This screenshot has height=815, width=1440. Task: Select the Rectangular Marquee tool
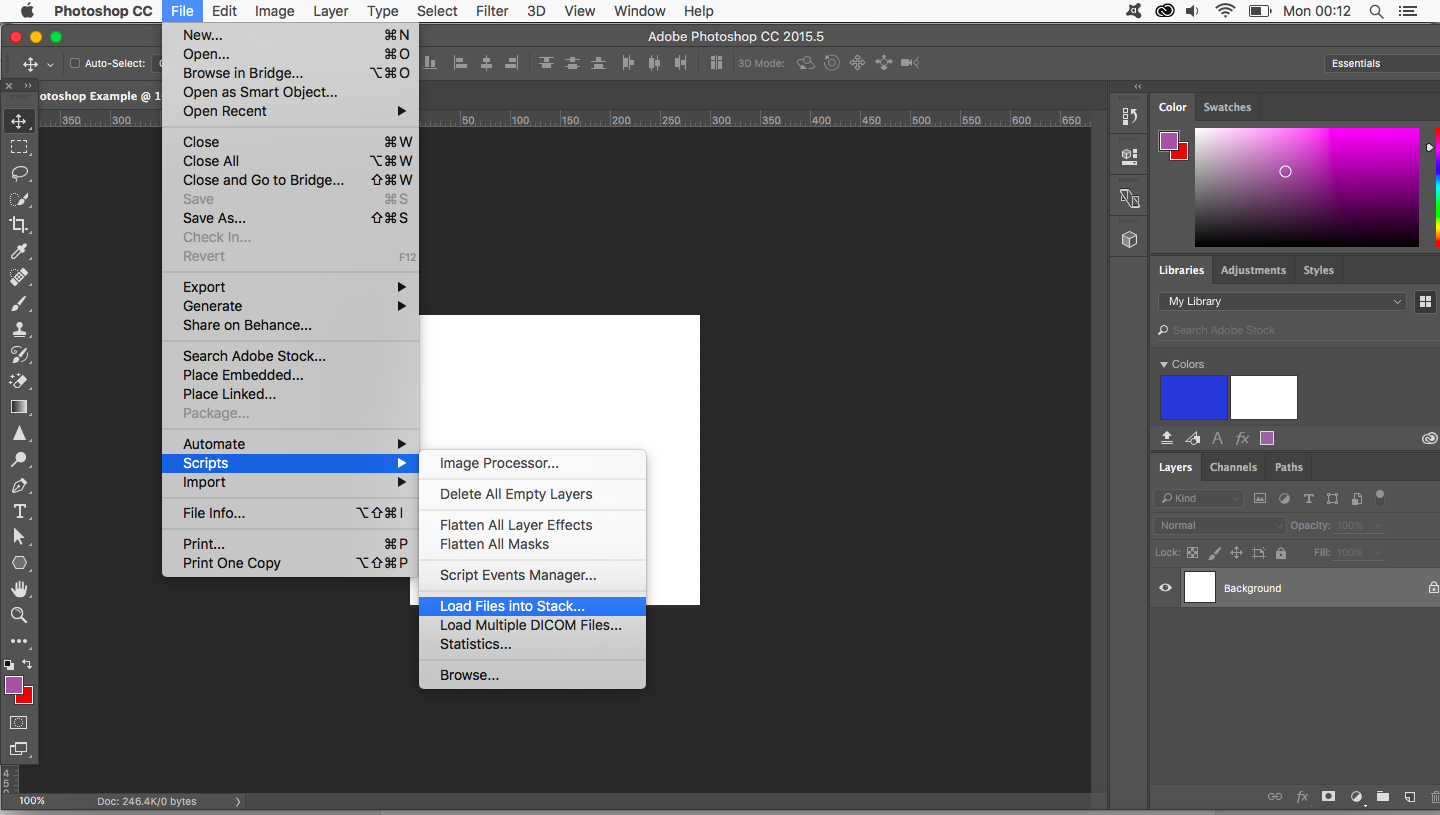pyautogui.click(x=19, y=147)
